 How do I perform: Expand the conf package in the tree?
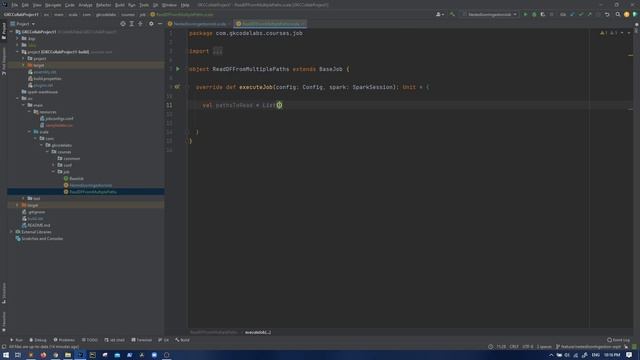click(53, 165)
